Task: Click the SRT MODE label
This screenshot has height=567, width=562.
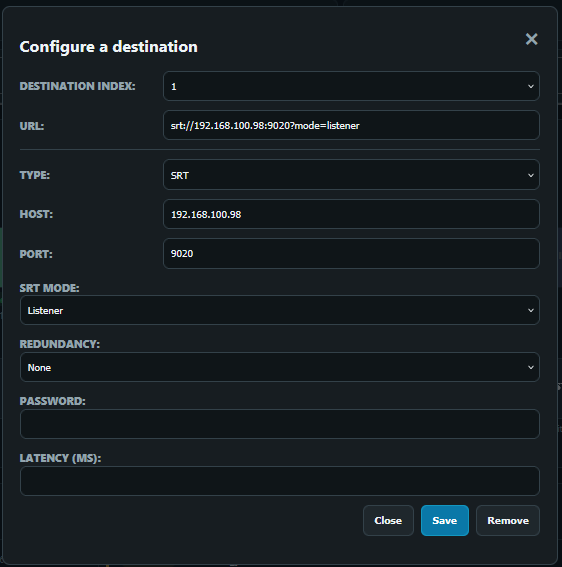Action: [50, 288]
